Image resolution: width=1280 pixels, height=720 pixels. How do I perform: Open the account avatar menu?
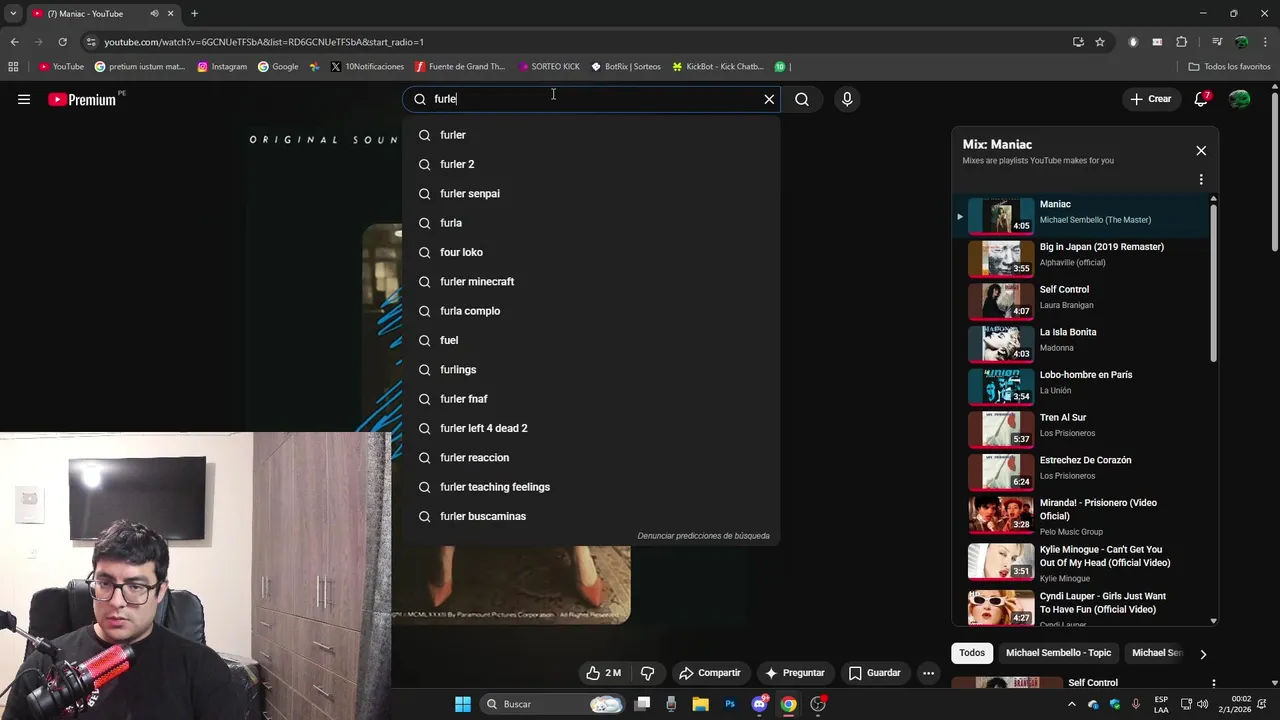(x=1240, y=99)
